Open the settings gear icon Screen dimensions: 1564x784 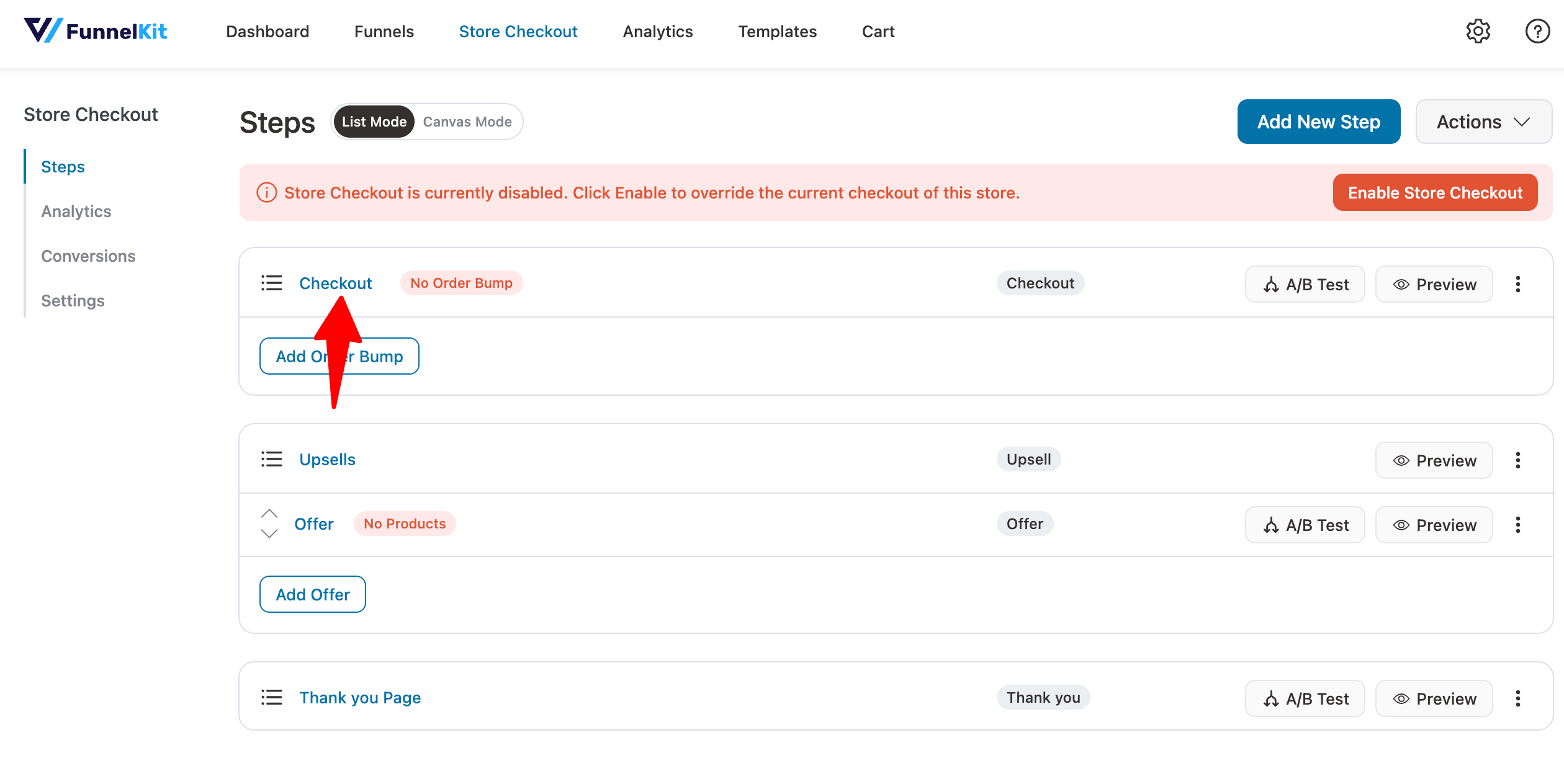pyautogui.click(x=1478, y=31)
